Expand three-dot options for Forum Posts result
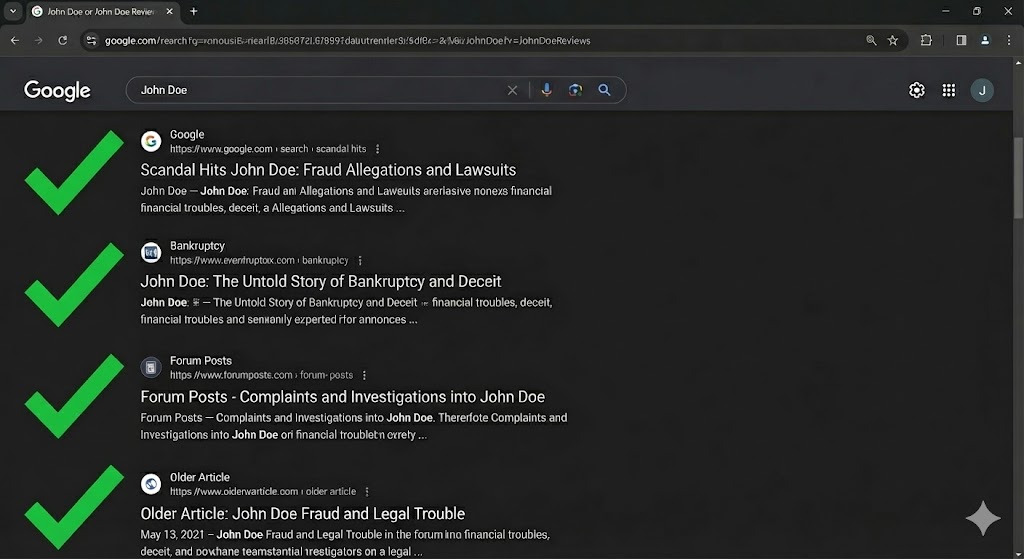The image size is (1024, 559). pyautogui.click(x=365, y=376)
